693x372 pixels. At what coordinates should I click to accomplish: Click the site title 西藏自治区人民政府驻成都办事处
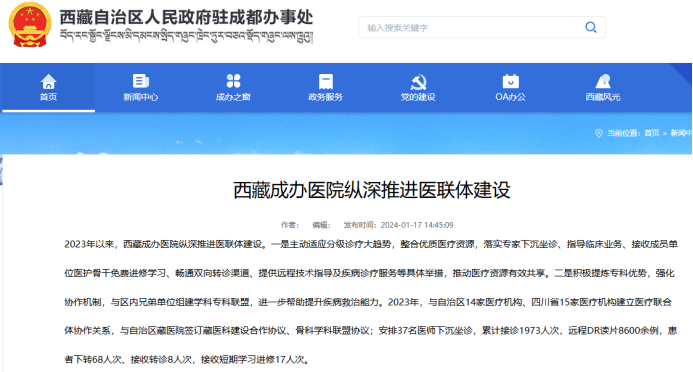point(187,17)
